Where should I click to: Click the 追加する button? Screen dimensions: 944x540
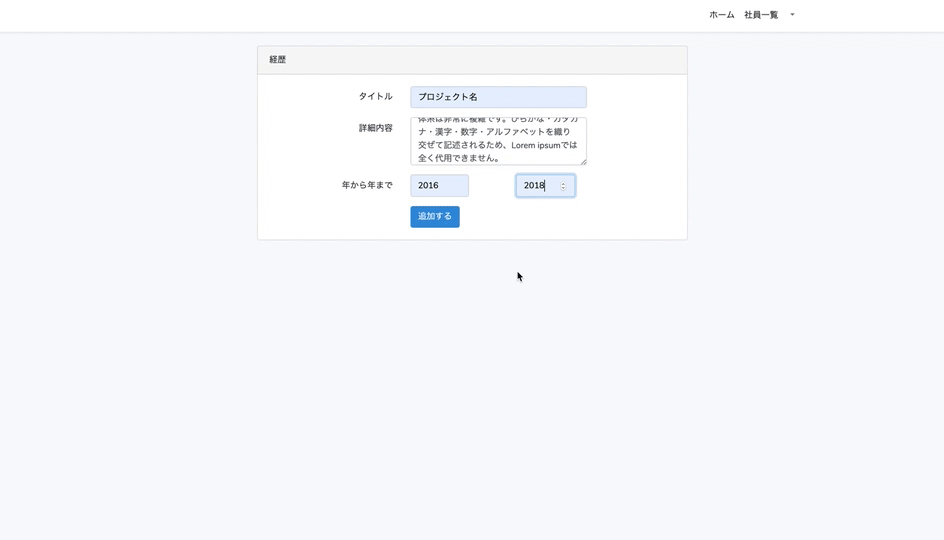(435, 217)
